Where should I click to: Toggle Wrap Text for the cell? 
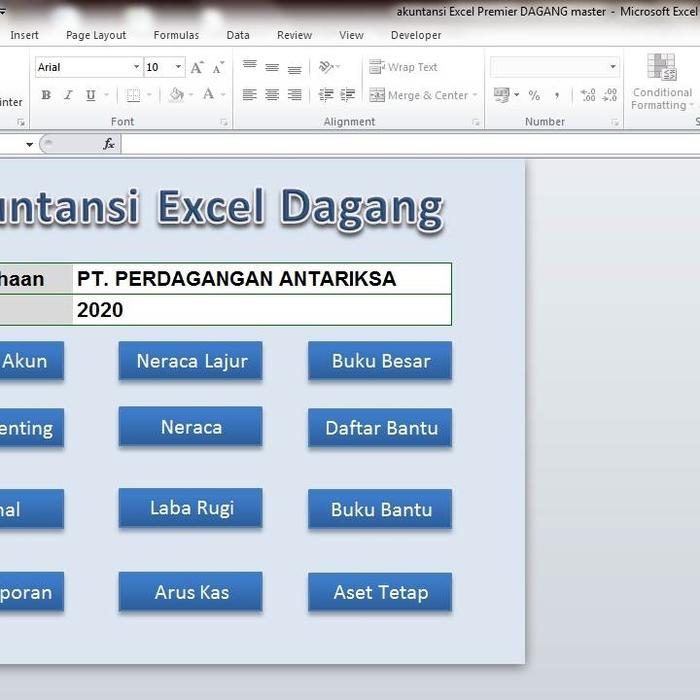coord(404,67)
